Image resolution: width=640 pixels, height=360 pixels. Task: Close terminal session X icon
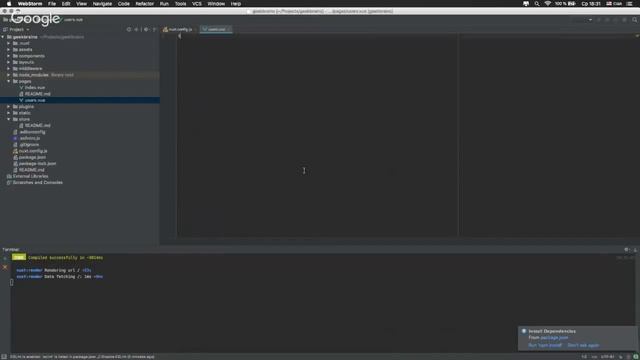pyautogui.click(x=5, y=267)
